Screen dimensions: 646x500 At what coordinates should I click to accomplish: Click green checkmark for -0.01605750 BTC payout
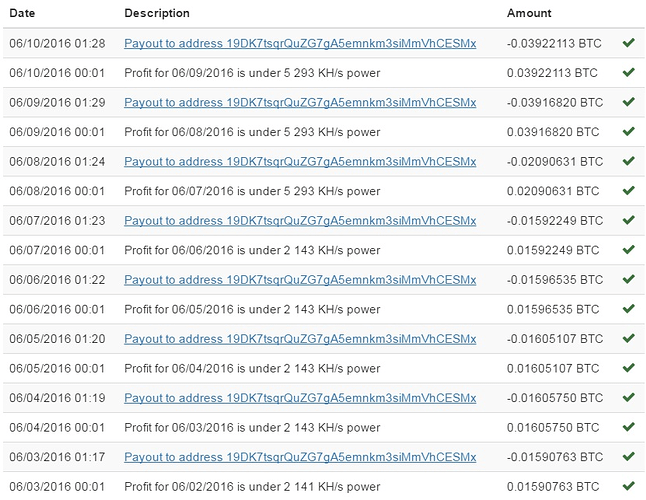point(628,397)
